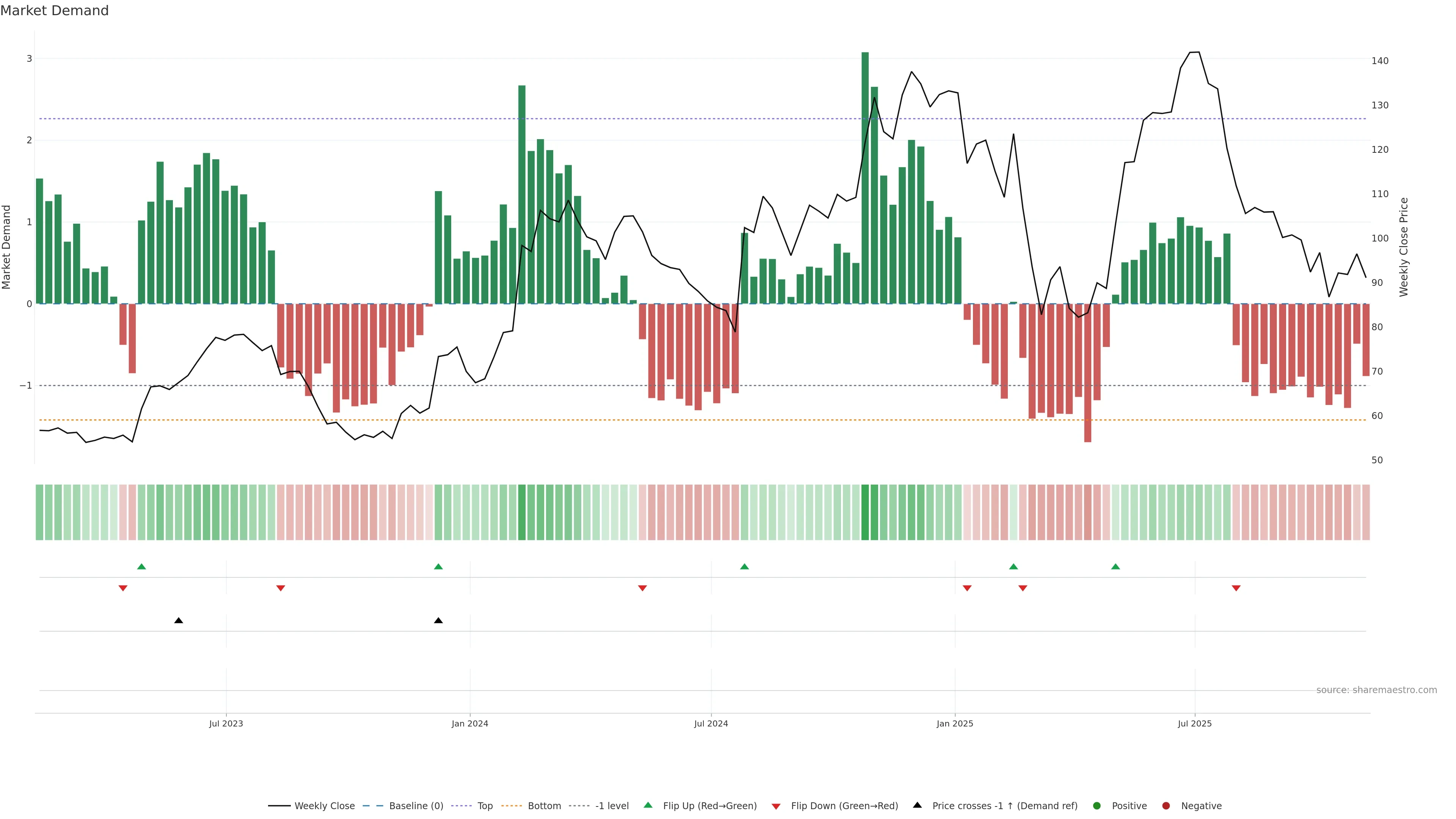1456x819 pixels.
Task: Hide the Top dotted line via legend
Action: (485, 806)
